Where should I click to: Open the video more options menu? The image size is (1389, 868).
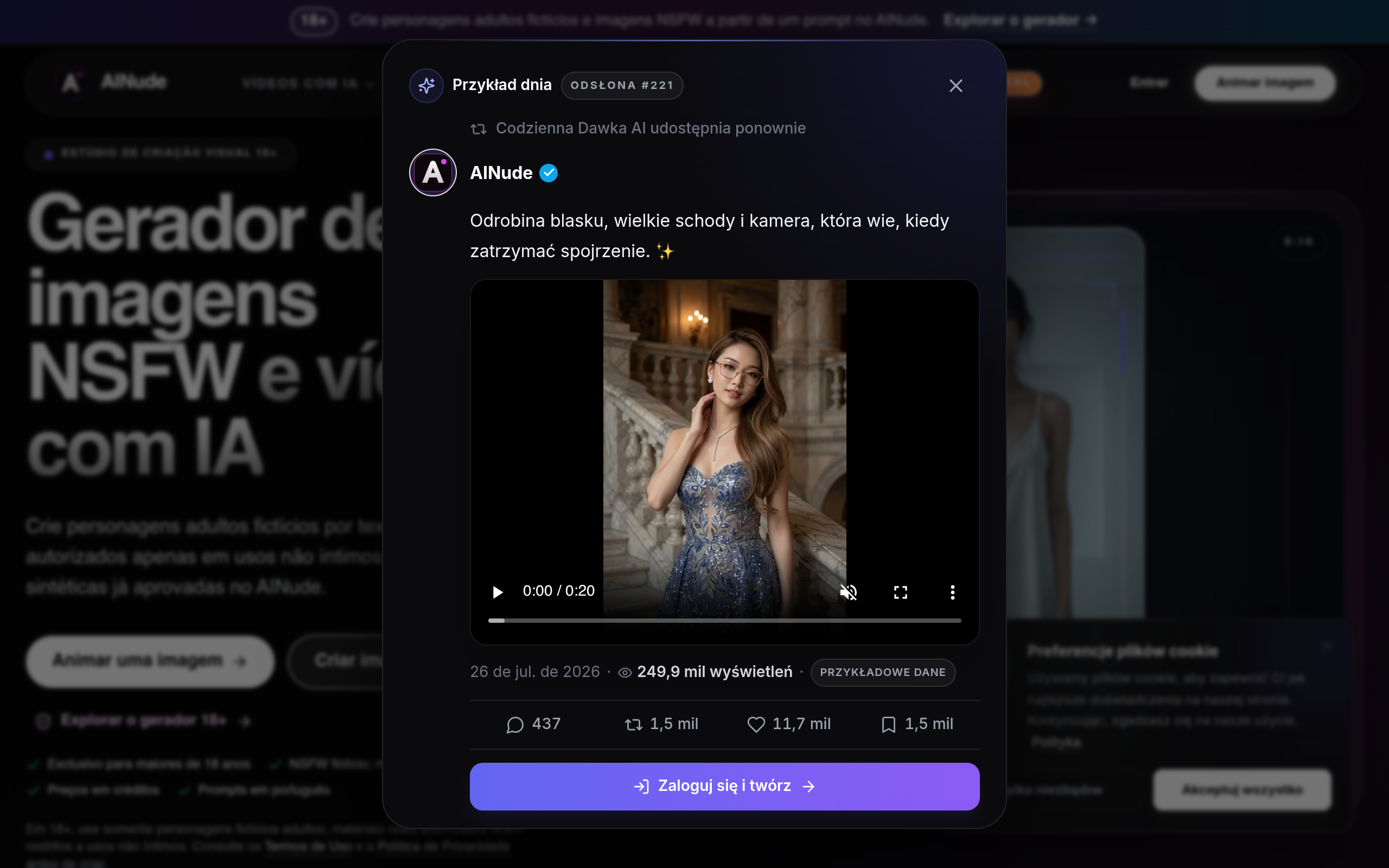coord(952,592)
